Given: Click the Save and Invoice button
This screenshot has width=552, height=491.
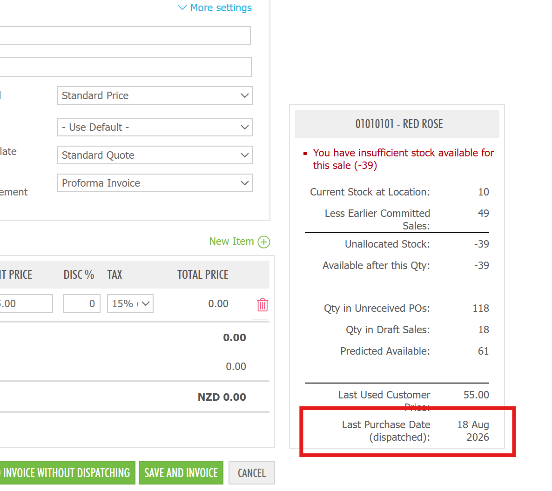Looking at the screenshot, I should click(181, 473).
